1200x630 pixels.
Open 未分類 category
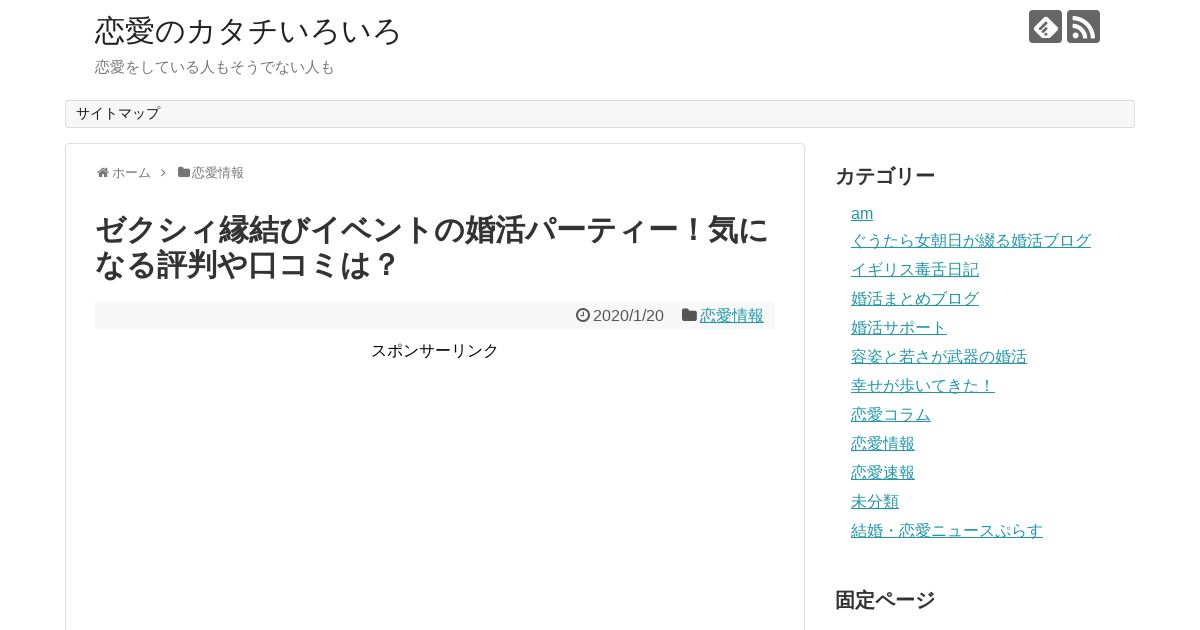point(875,502)
